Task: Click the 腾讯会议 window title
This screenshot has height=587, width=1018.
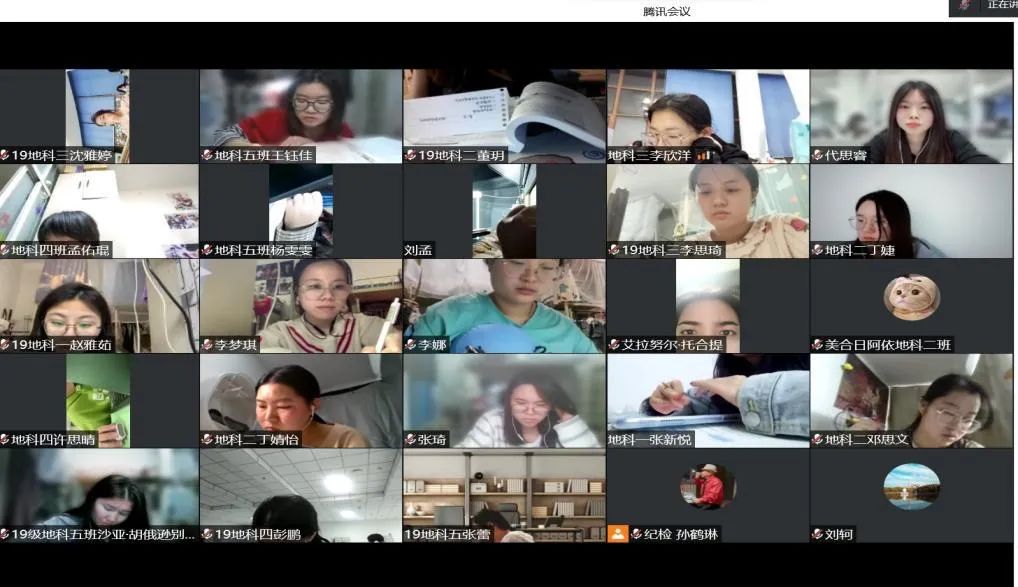Action: click(x=666, y=12)
